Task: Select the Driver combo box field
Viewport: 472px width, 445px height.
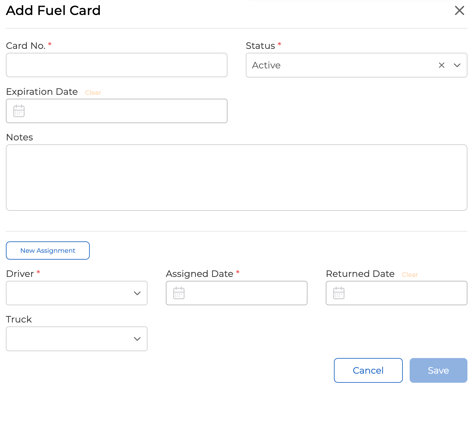Action: pos(77,293)
